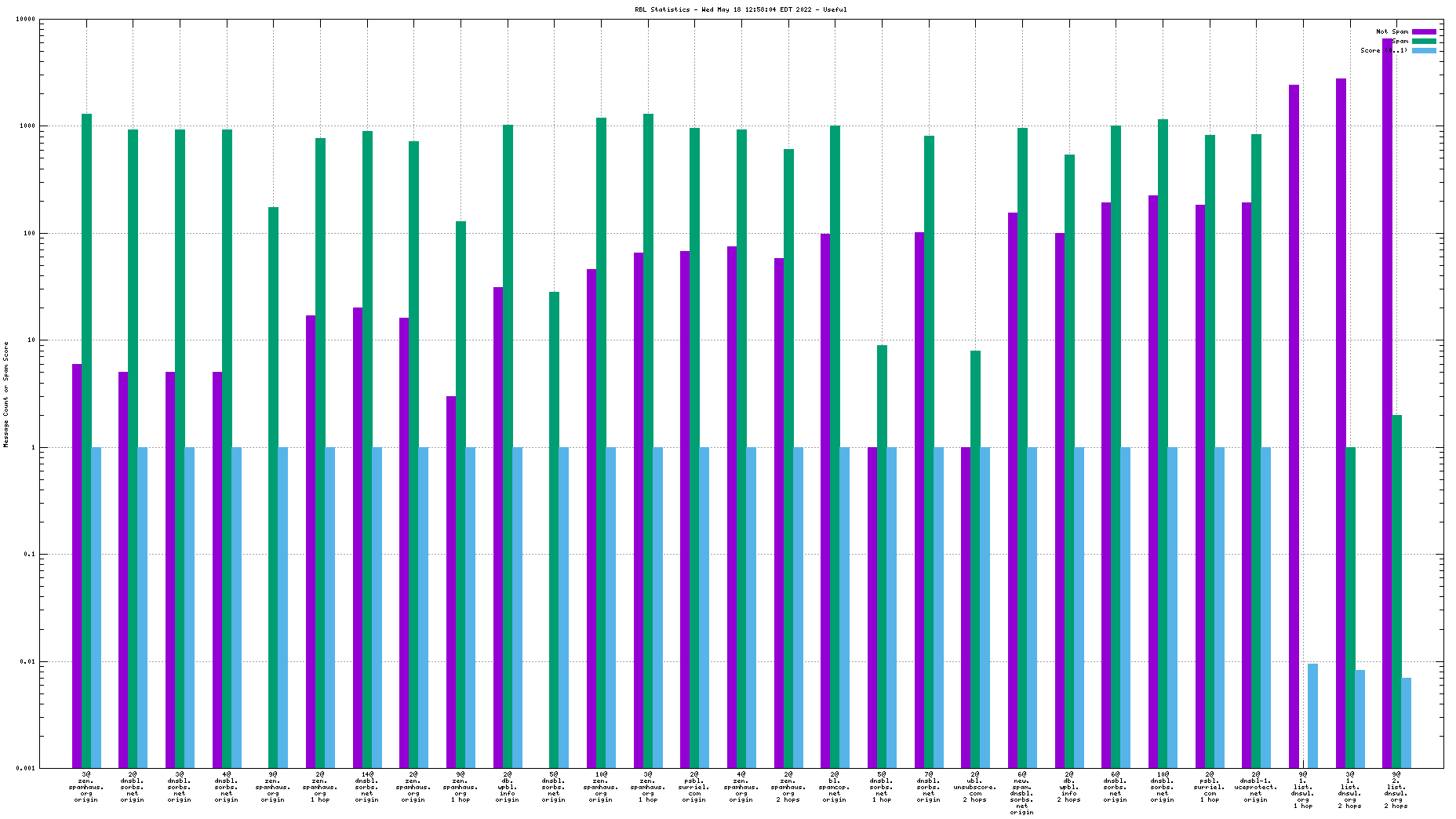1456x819 pixels.
Task: Click the RBL Statistics chart title
Action: [x=741, y=9]
